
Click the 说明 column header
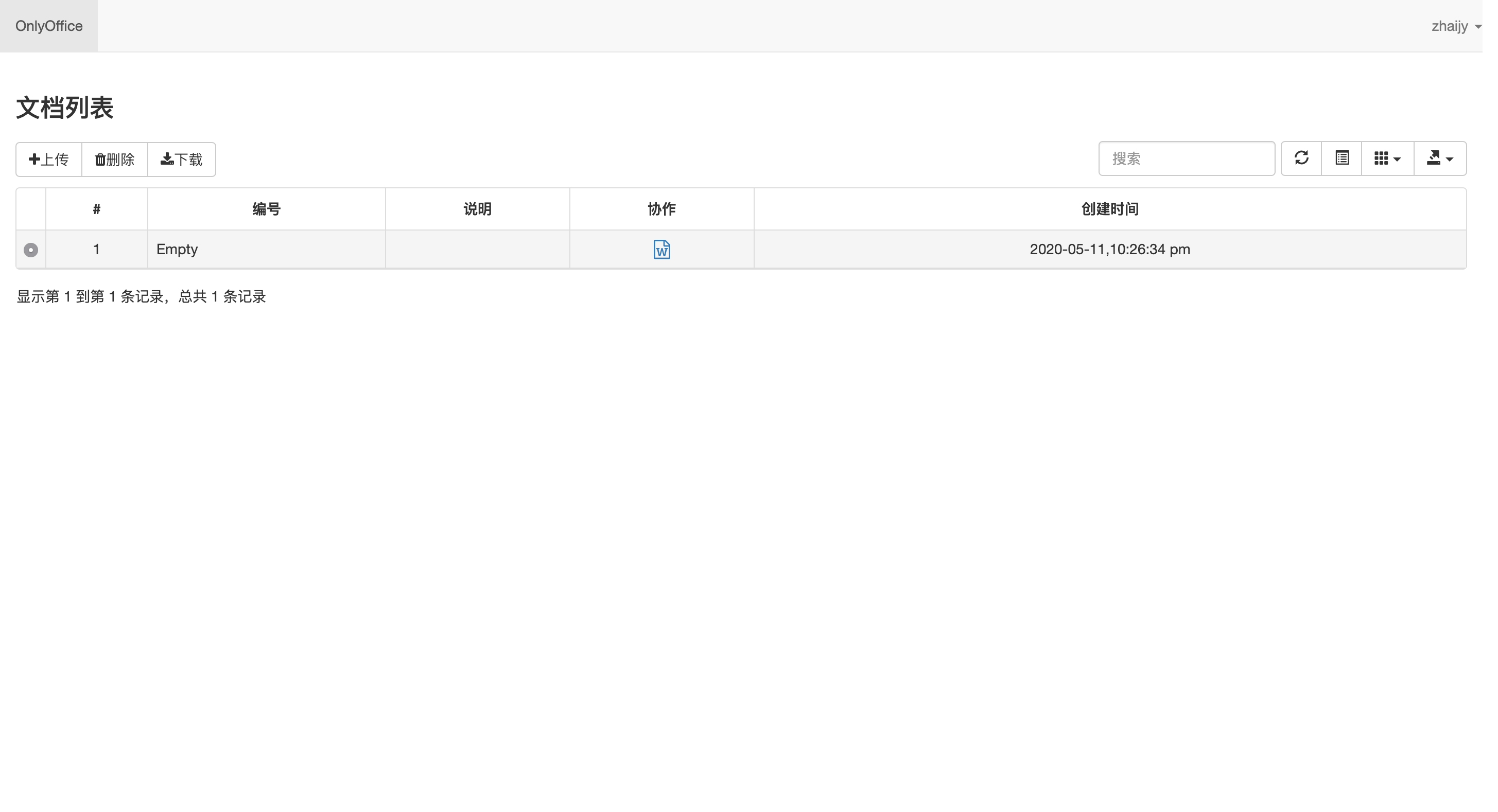pos(477,208)
